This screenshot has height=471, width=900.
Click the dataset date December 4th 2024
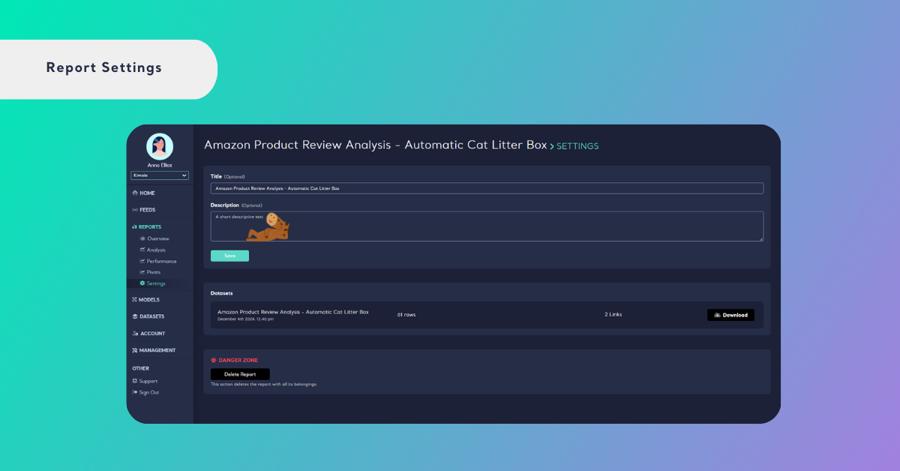246,320
